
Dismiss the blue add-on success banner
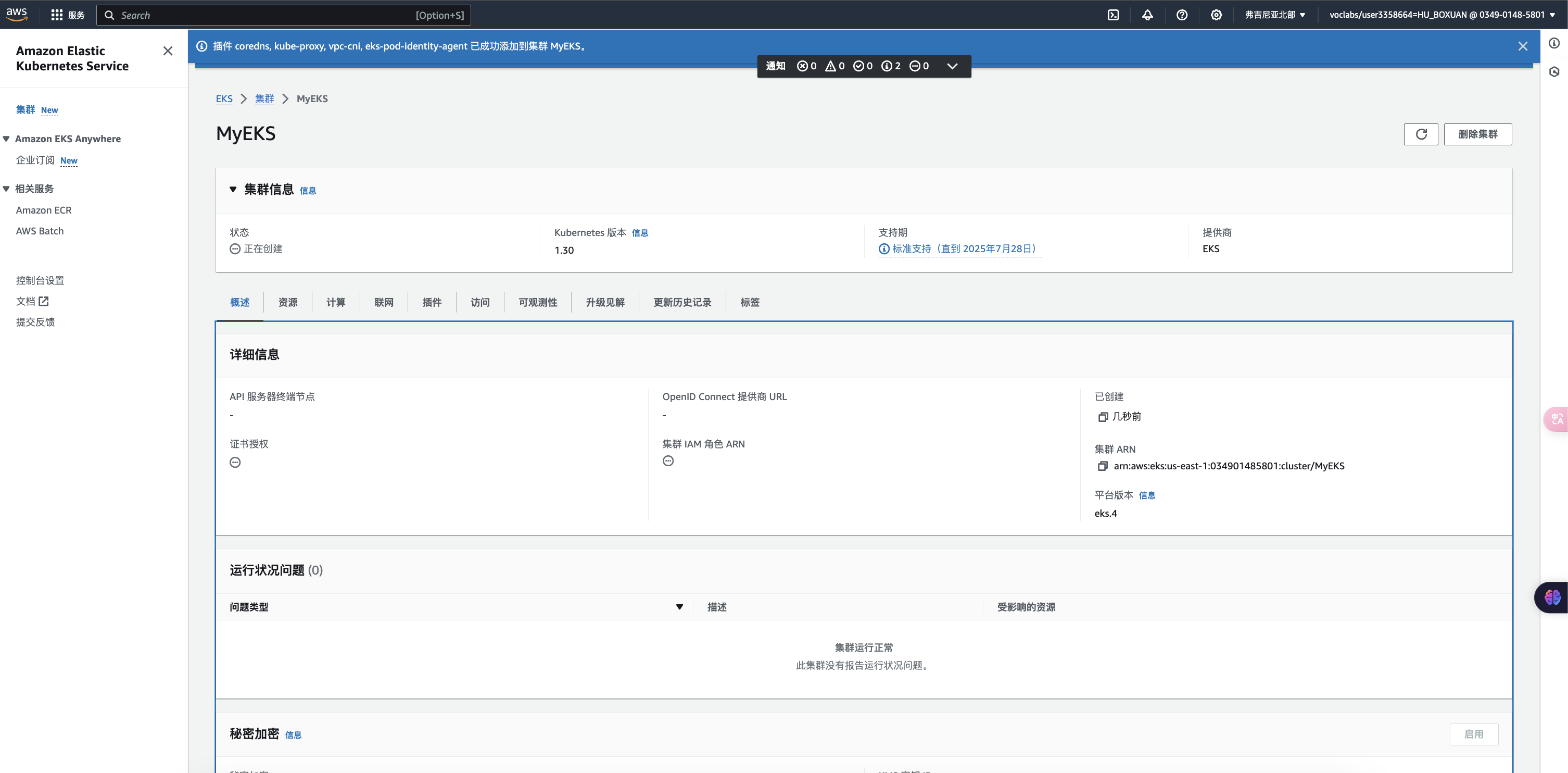[1522, 46]
